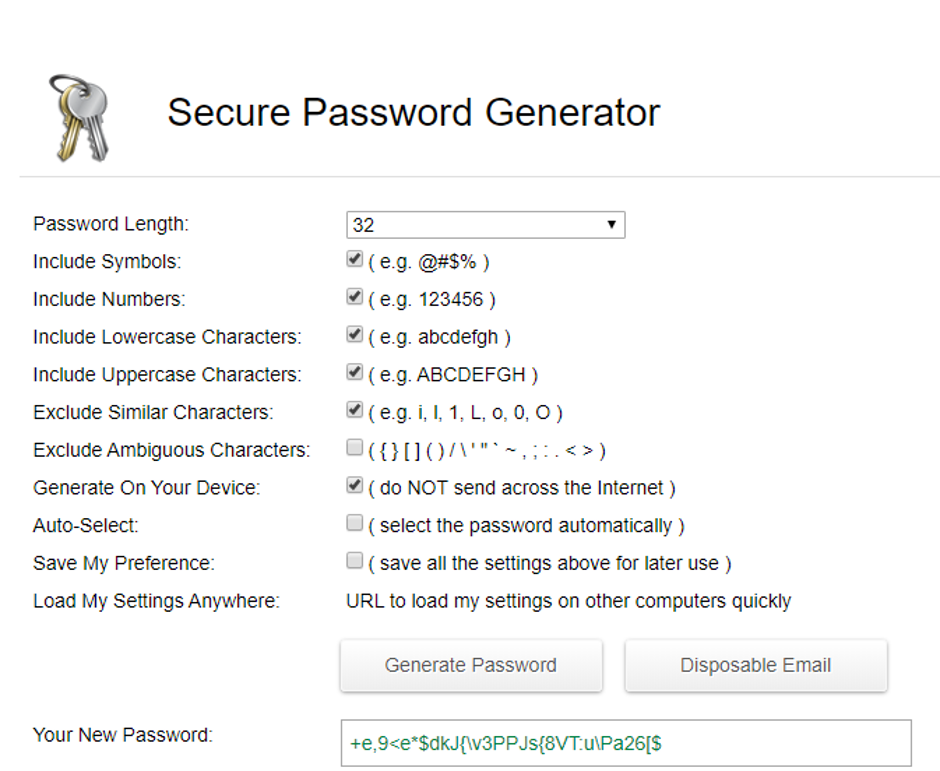Uncheck the Include Symbols checkbox
The image size is (940, 771).
(x=354, y=260)
